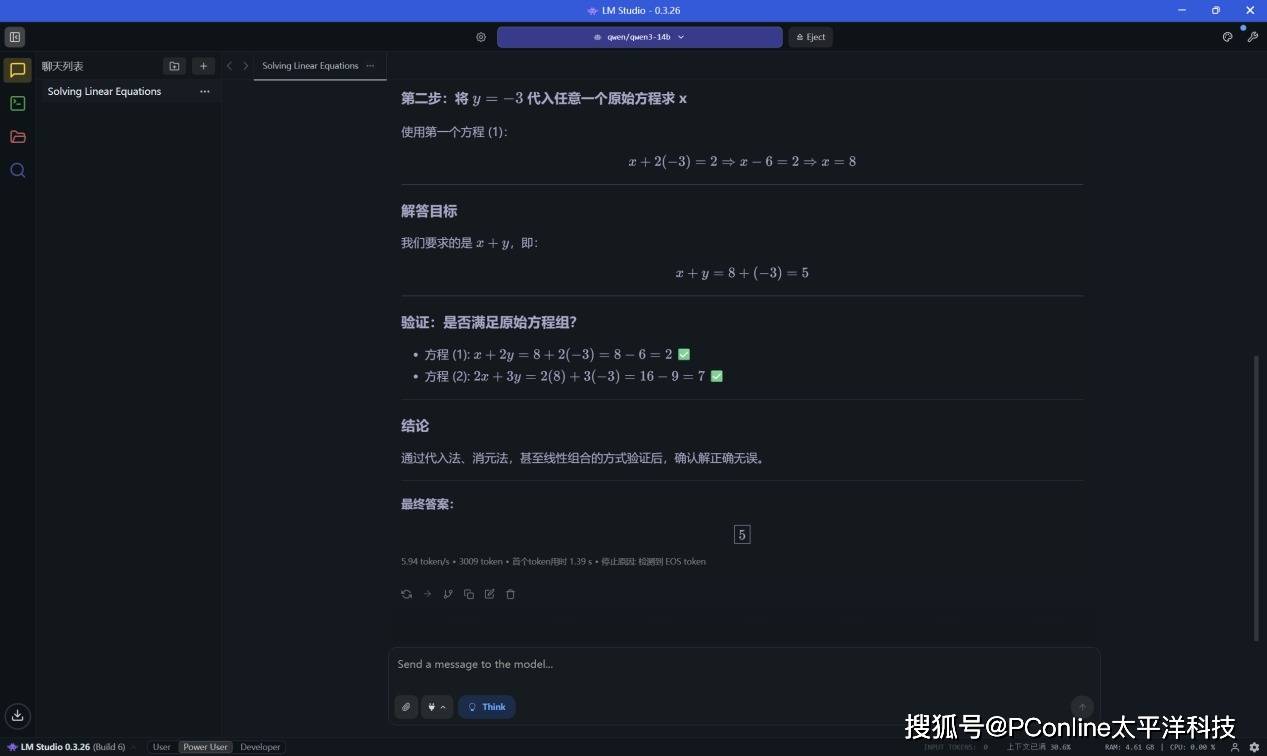The height and width of the screenshot is (756, 1267).
Task: Open the qwen/qwen3-14b model selector dropdown
Action: (639, 37)
